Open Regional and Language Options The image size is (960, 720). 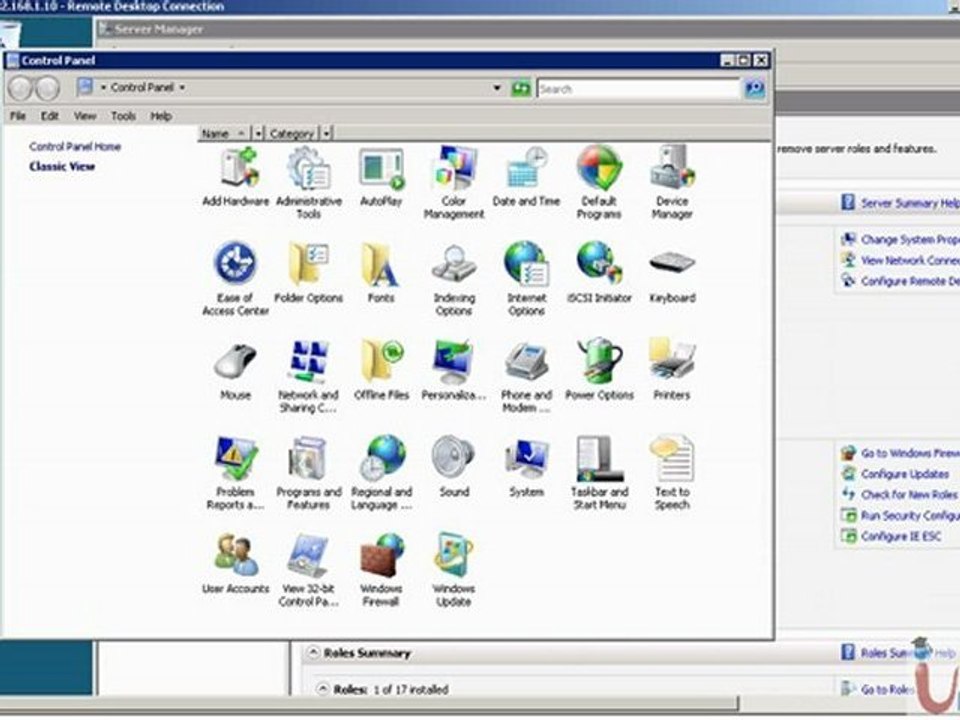(381, 473)
